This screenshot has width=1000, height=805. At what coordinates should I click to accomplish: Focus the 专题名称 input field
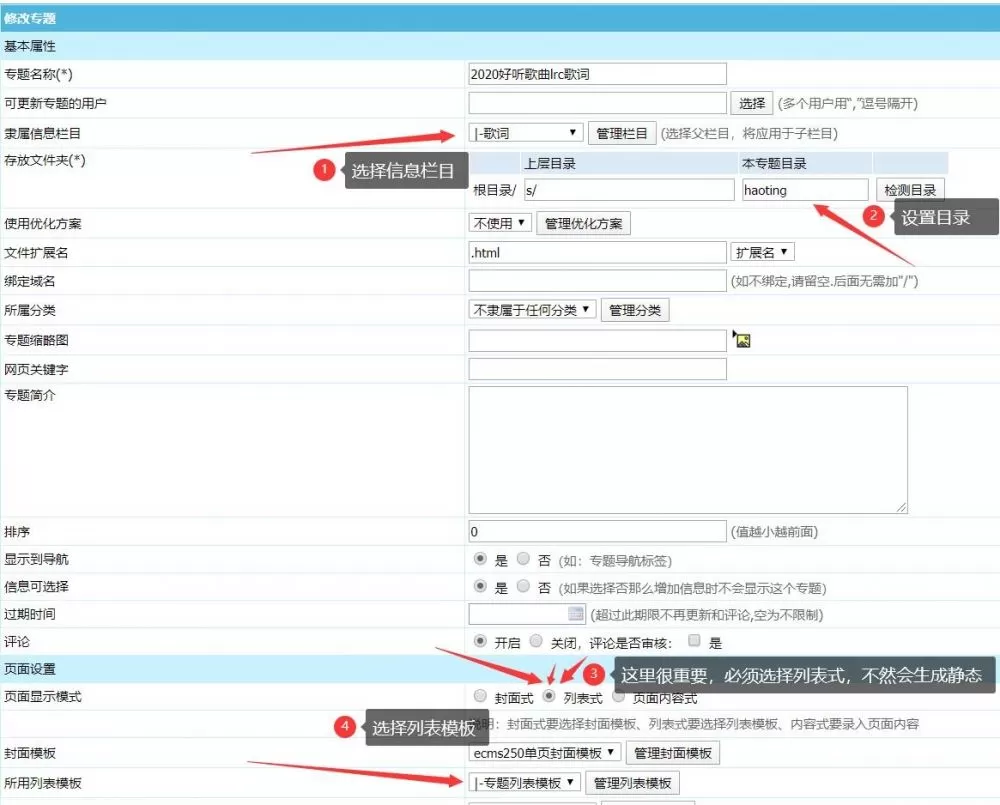(x=598, y=74)
